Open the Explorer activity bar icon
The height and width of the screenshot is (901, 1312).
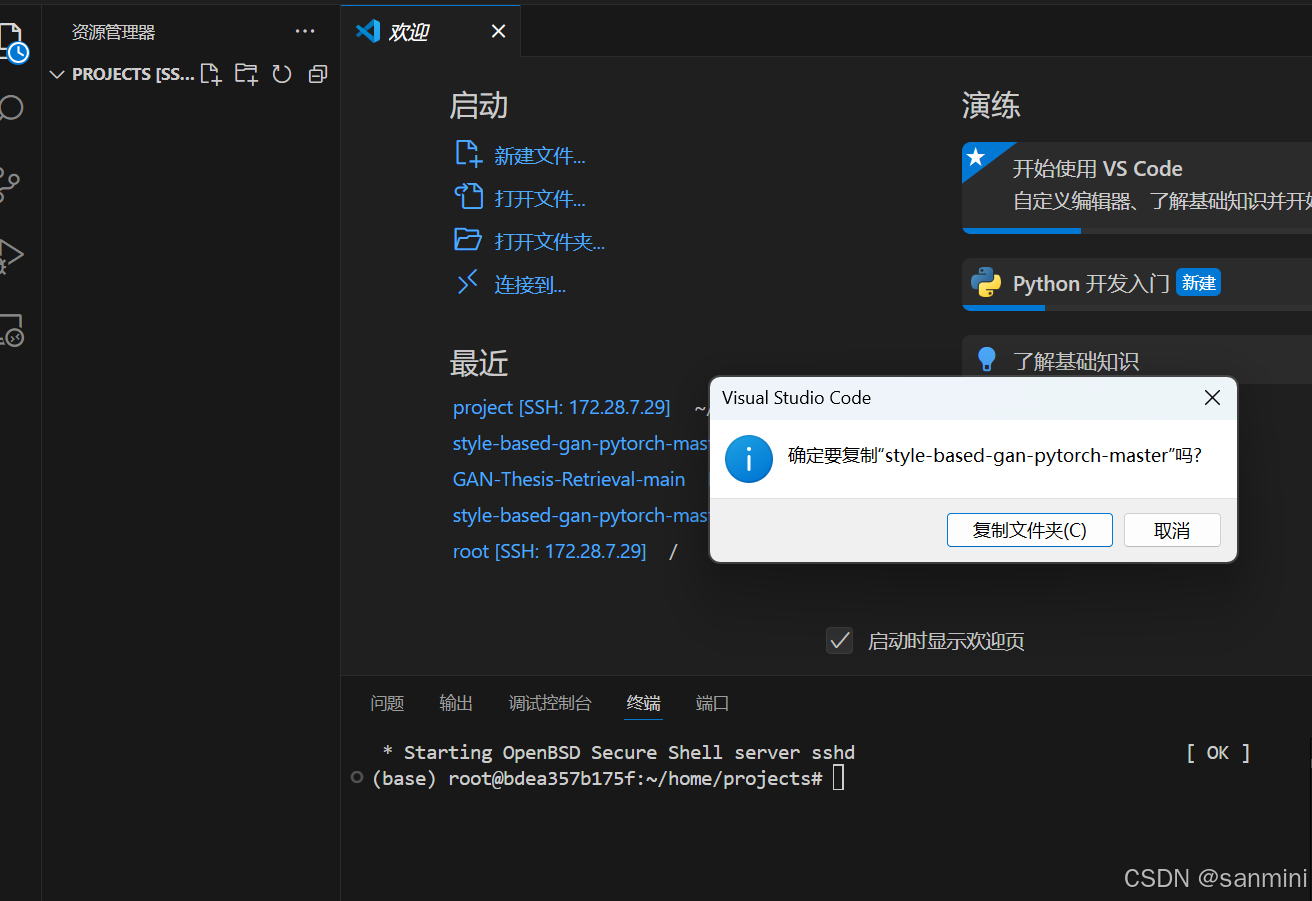[x=12, y=42]
